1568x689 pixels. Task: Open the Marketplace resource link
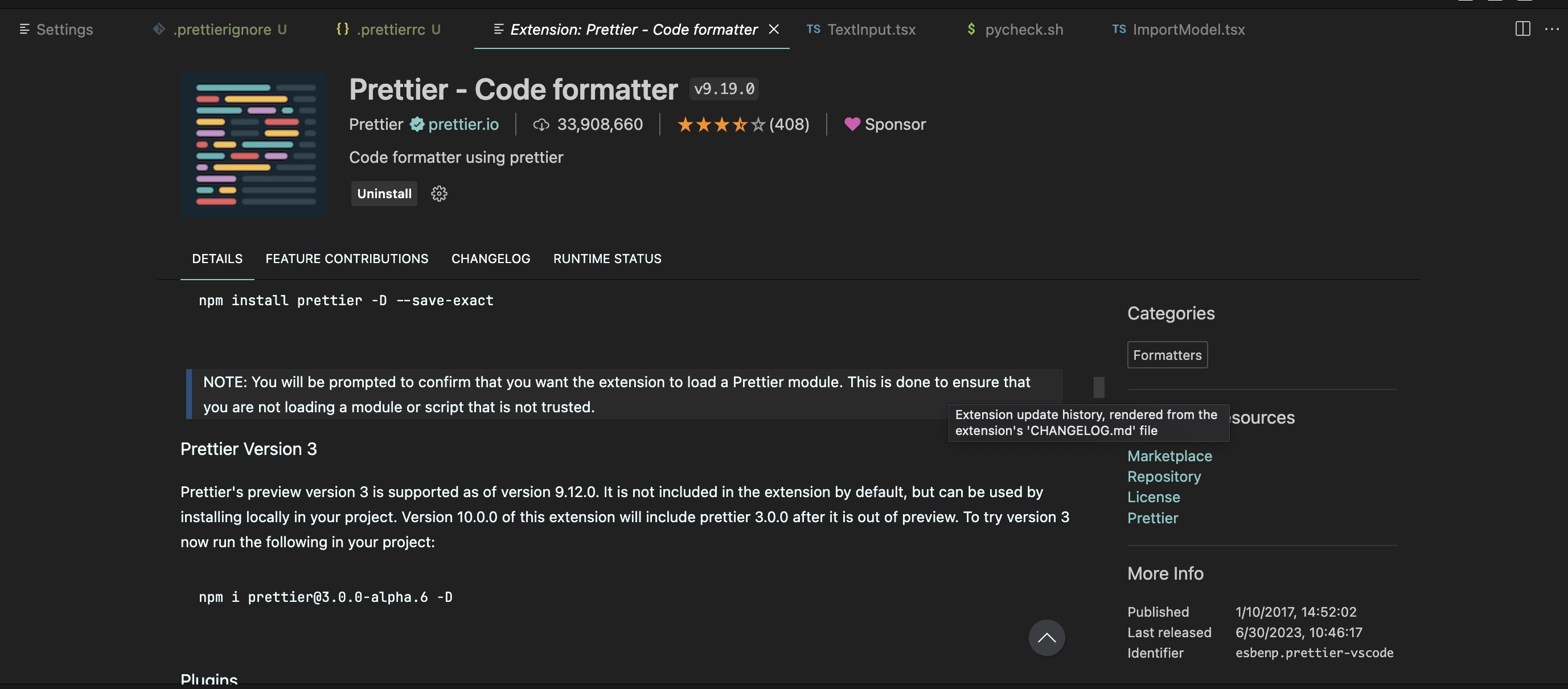[x=1169, y=456]
